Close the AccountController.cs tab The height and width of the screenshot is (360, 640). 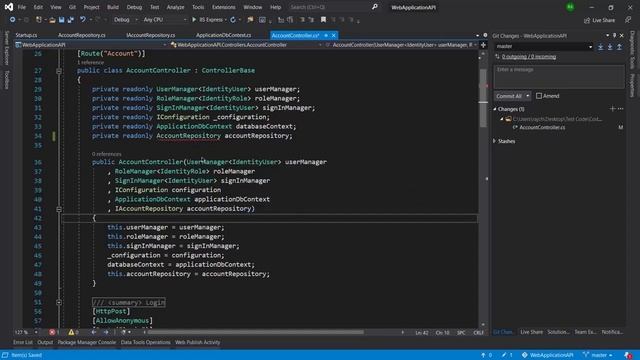333,36
